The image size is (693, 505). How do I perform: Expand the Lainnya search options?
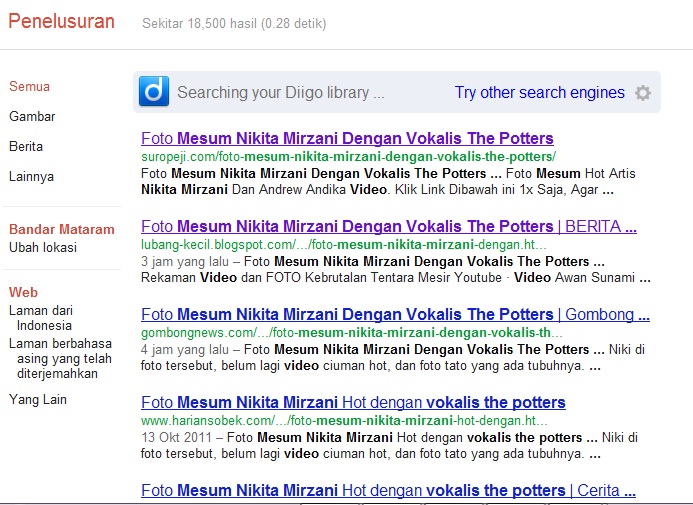click(31, 176)
